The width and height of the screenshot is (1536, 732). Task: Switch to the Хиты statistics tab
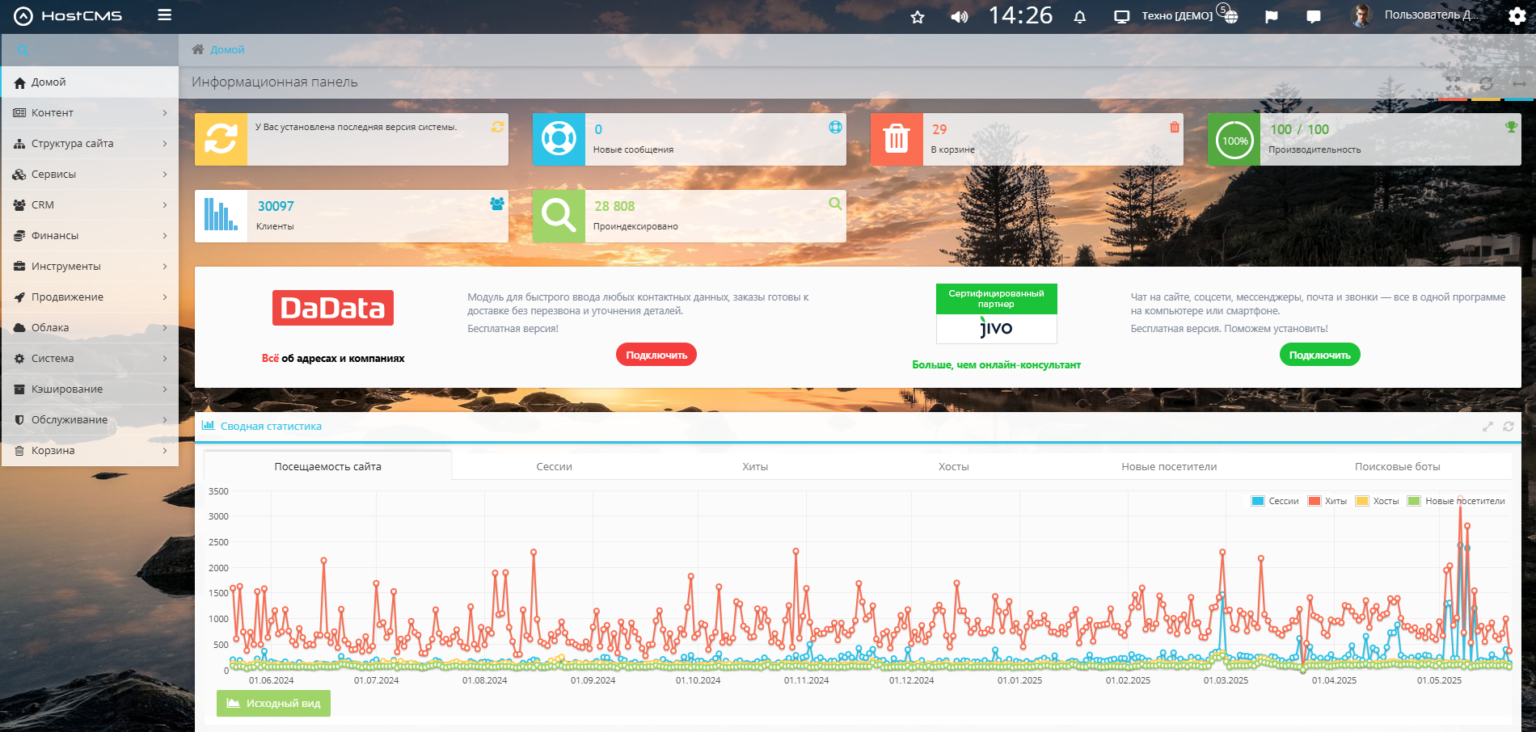pyautogui.click(x=755, y=466)
